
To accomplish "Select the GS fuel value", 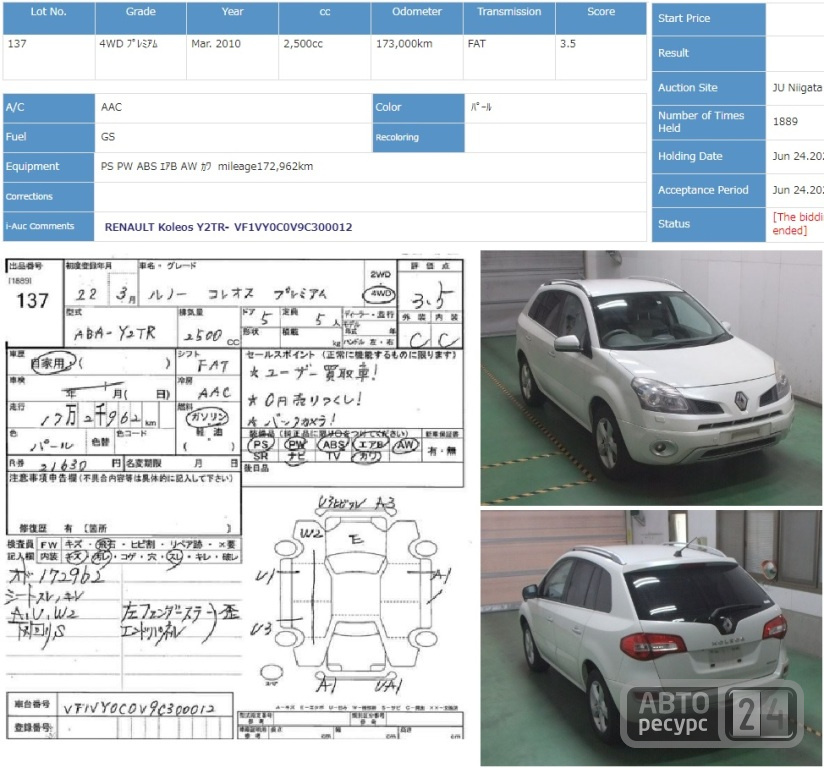I will coord(108,137).
